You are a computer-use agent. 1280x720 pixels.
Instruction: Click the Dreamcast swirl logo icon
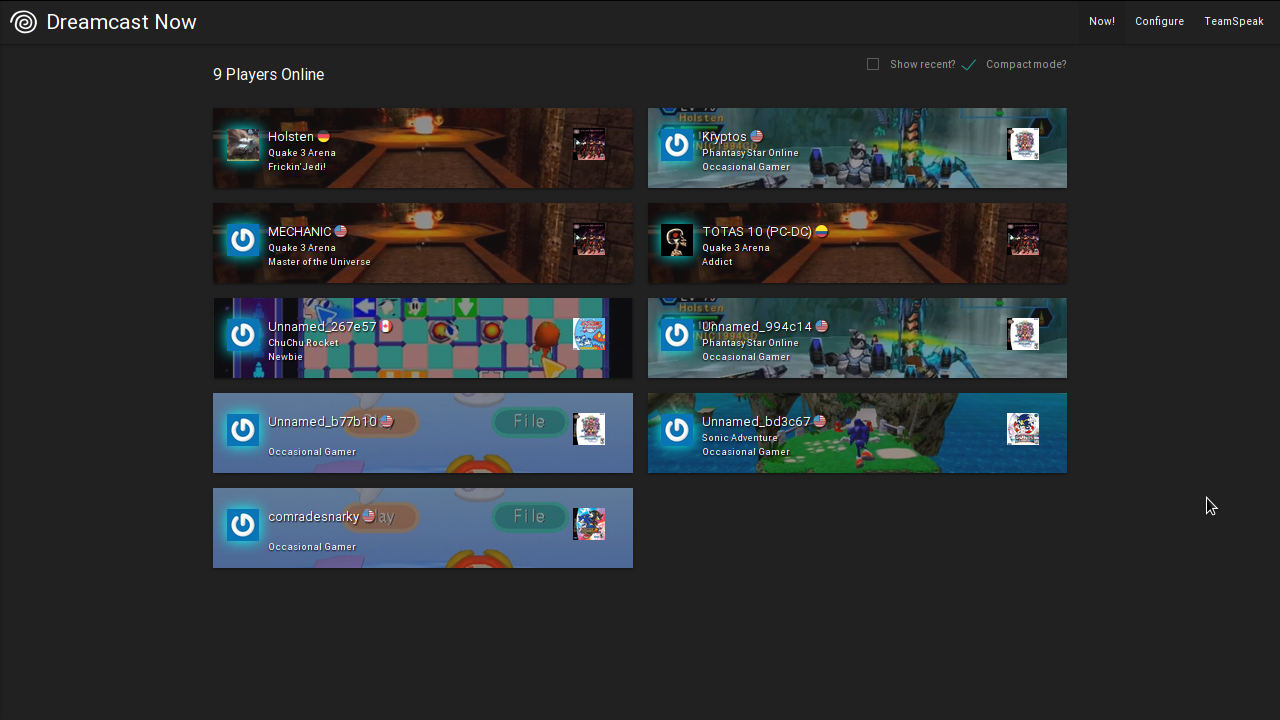(23, 22)
